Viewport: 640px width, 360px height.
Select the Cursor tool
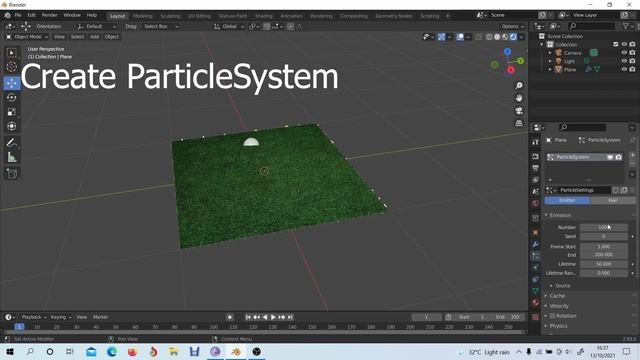click(x=11, y=67)
